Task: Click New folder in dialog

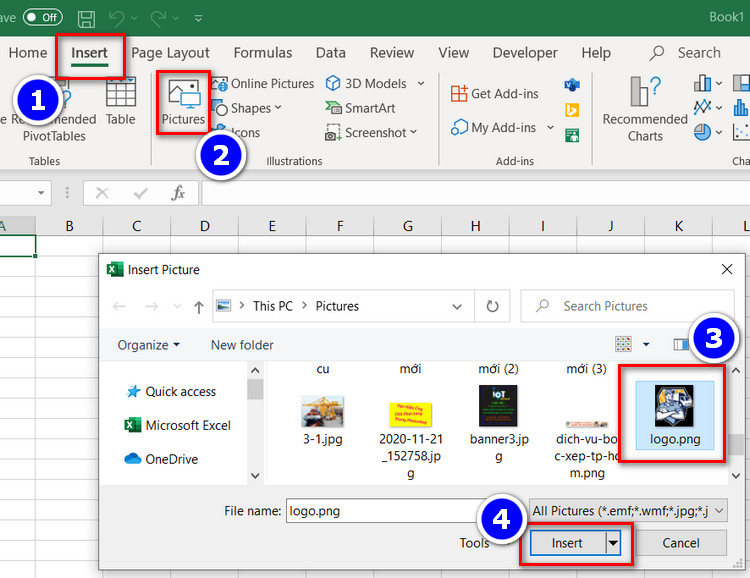Action: pos(242,345)
